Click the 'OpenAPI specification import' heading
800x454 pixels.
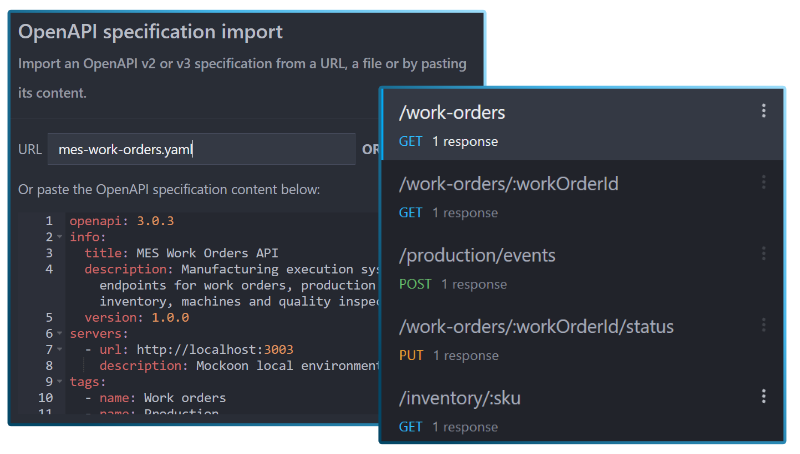pos(151,32)
